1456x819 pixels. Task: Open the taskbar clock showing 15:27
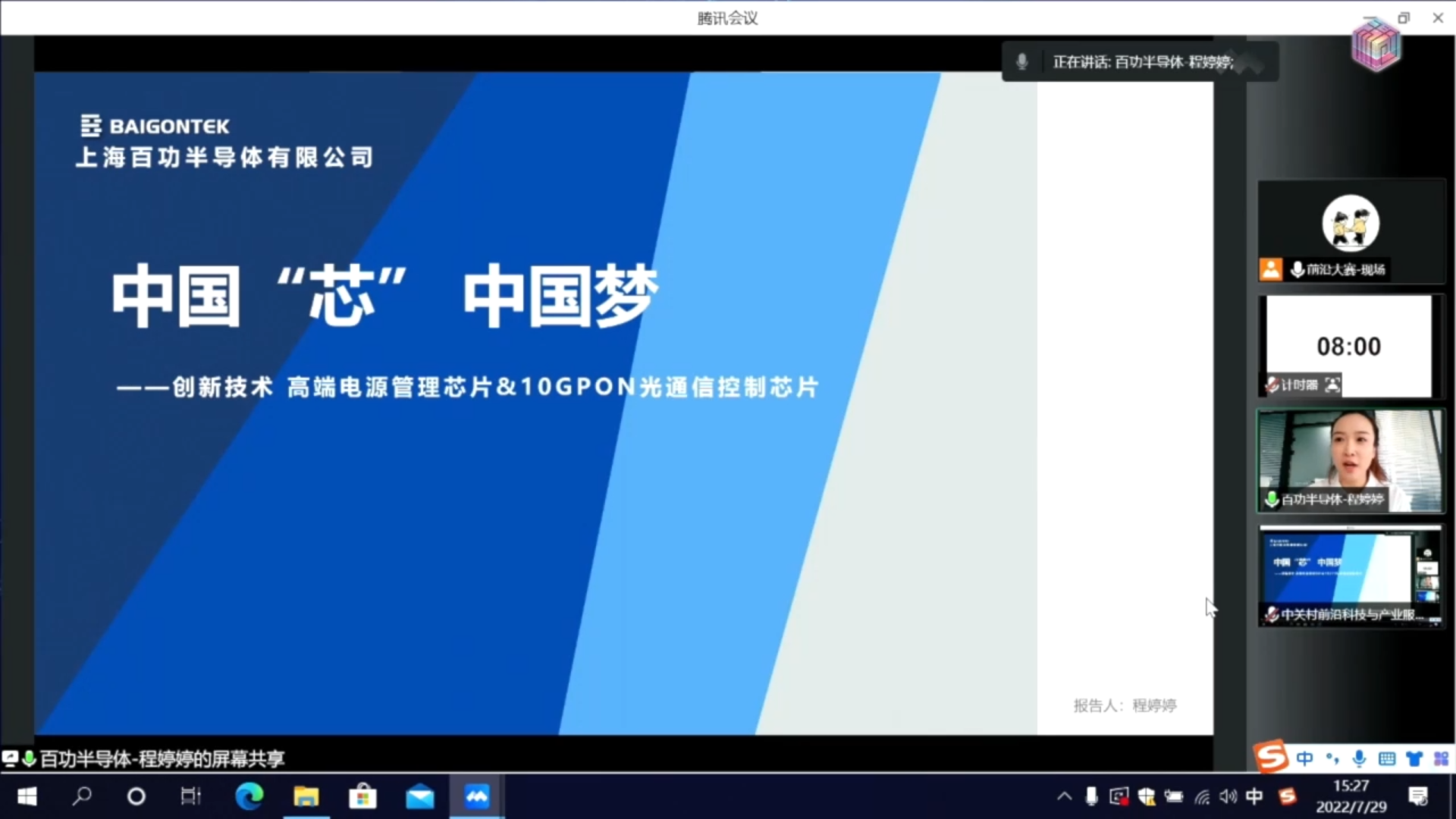click(1351, 796)
